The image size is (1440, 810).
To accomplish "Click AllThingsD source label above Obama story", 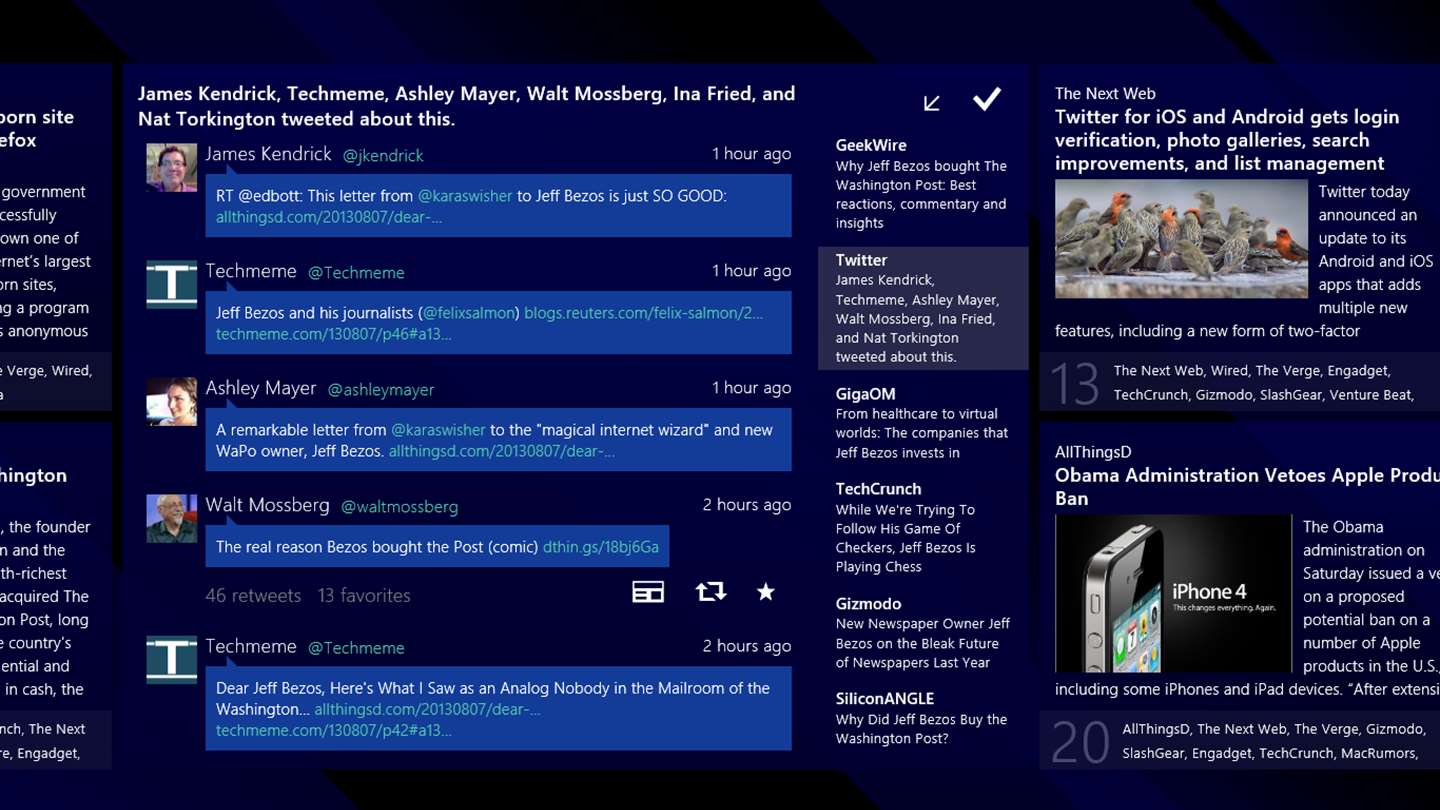I will click(1093, 453).
